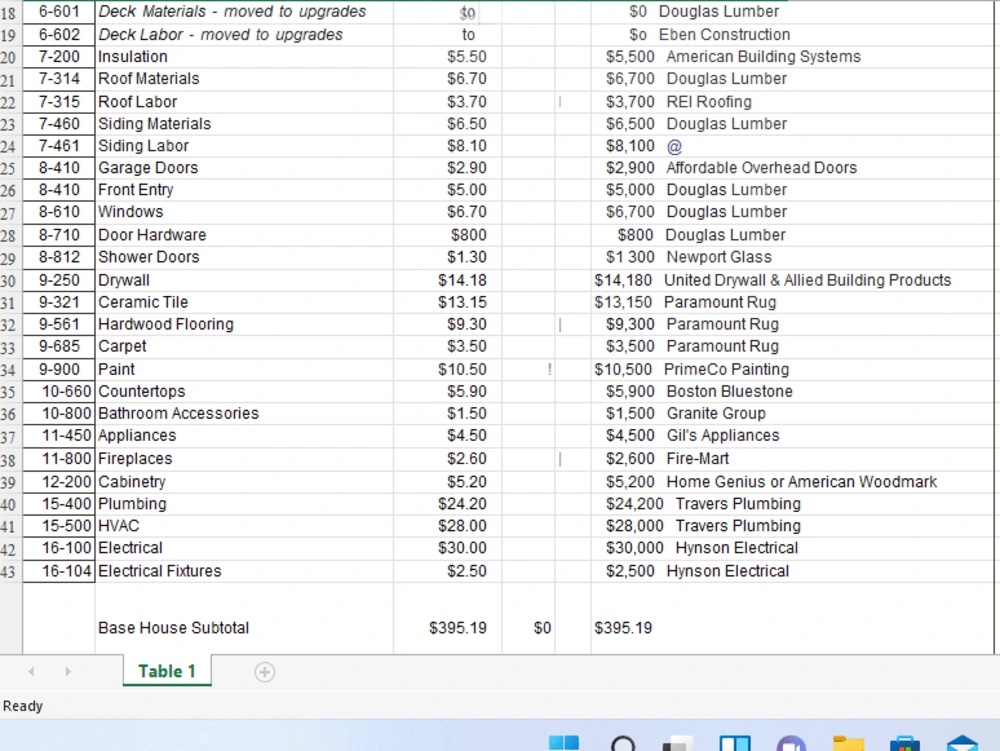Click the $395.19 subtotal under amounts column
Screen dimensions: 1000x751
[x=458, y=628]
